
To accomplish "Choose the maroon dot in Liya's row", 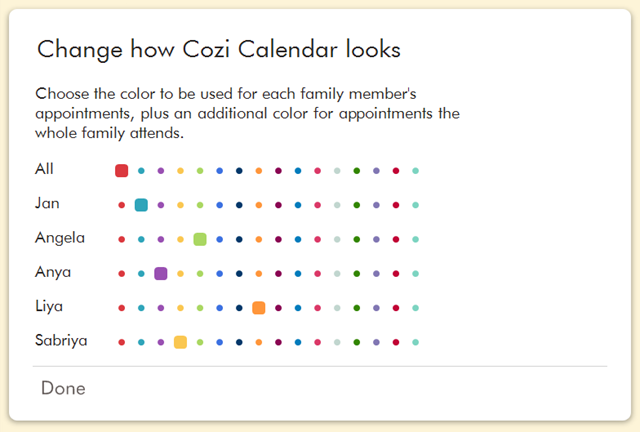I will tap(278, 308).
